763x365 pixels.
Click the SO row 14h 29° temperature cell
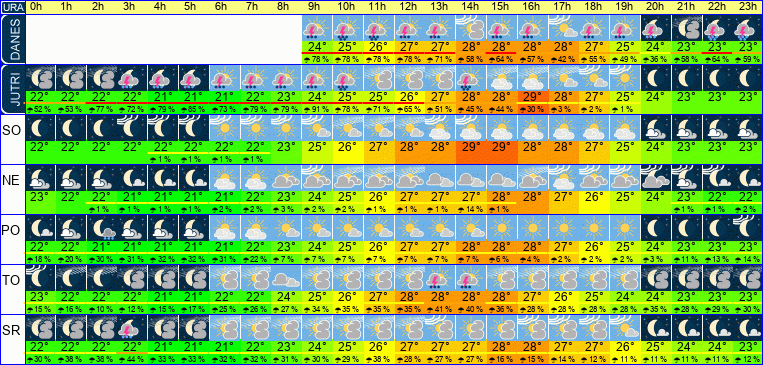[x=471, y=147]
